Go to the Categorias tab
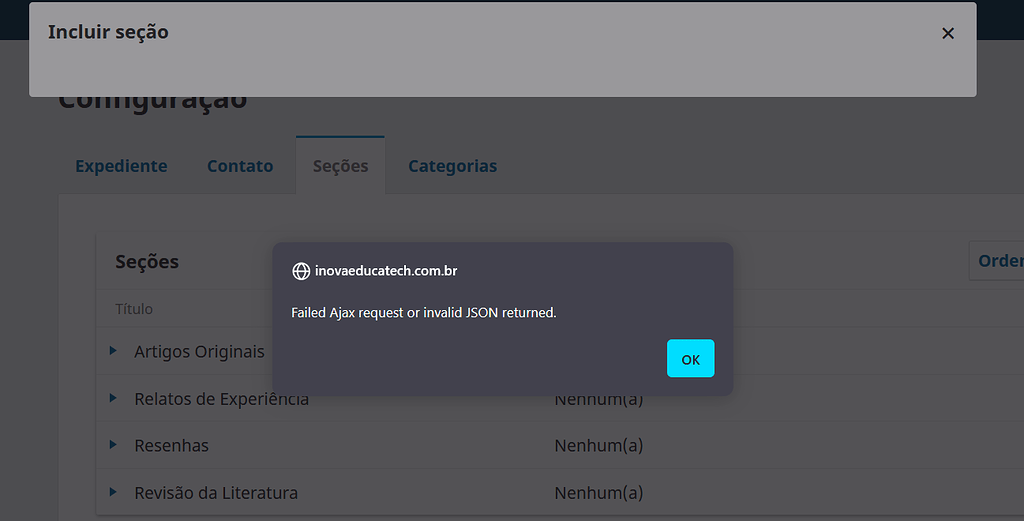The height and width of the screenshot is (521, 1024). 452,166
